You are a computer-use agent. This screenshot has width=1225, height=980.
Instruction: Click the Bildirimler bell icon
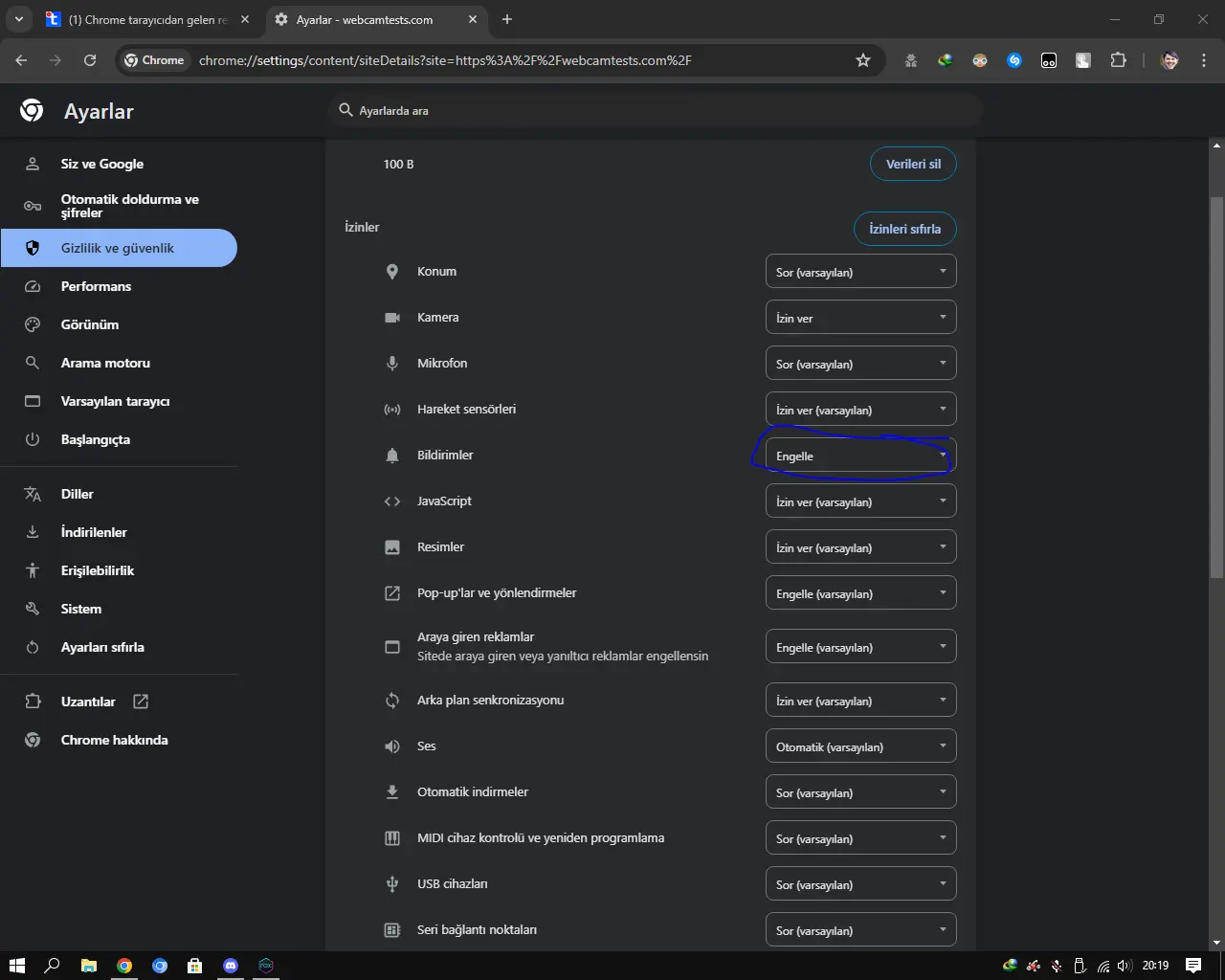(x=392, y=456)
